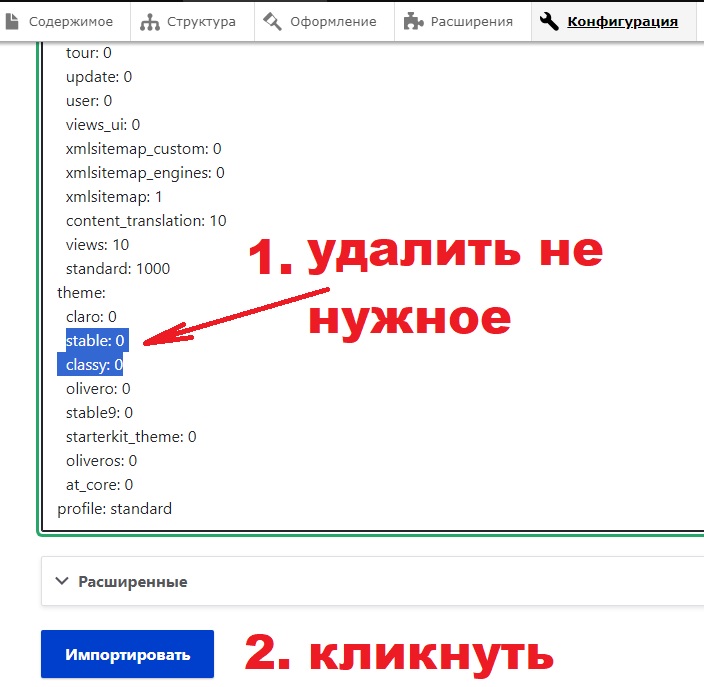Click the line 'xmlsitemap_custom: 0'
Viewport: 704px width, 687px height.
point(144,149)
